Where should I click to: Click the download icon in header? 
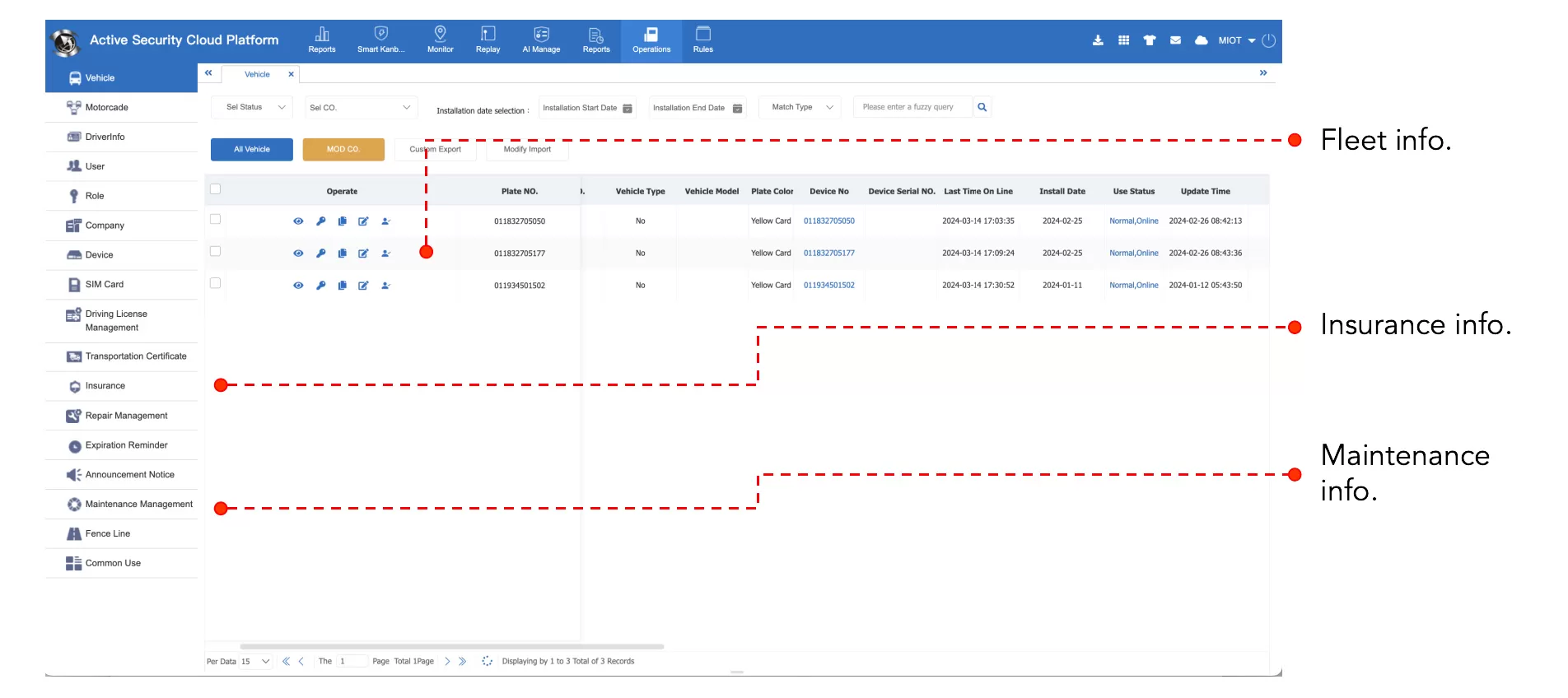pyautogui.click(x=1098, y=40)
